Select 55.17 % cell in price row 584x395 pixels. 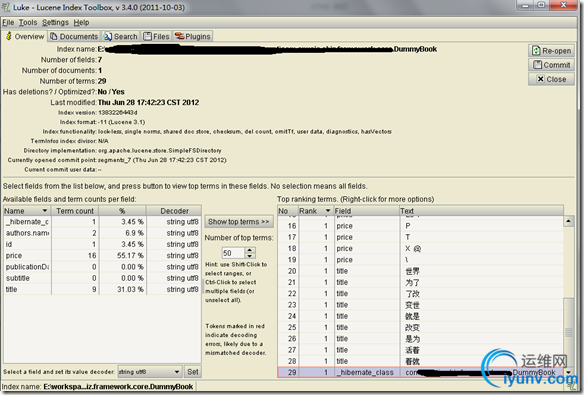(x=123, y=255)
